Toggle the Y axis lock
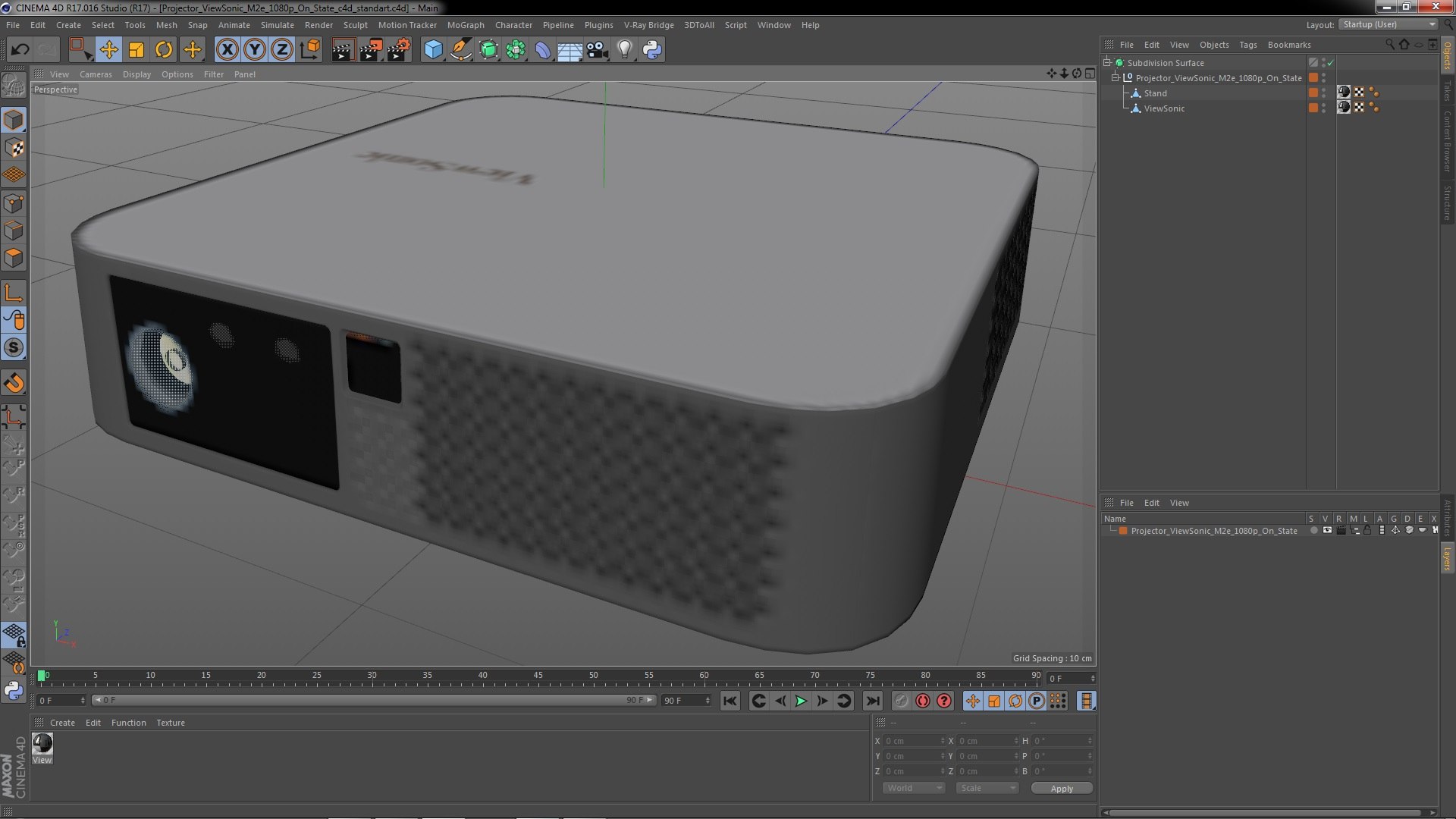Screen dimensions: 1456x819 [255, 50]
